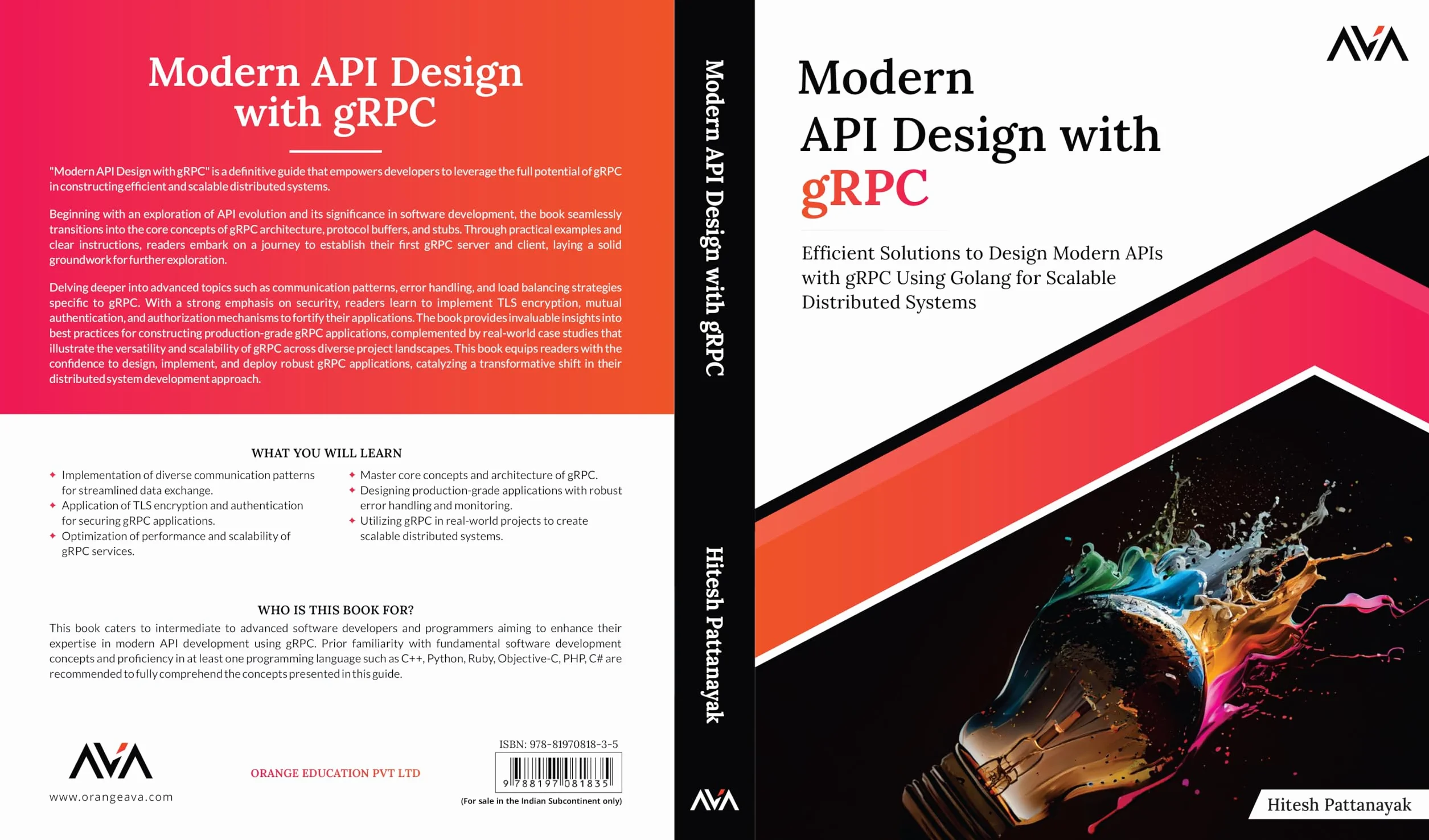Click the paragraph starting 'Delving deeper into advanced topics'
This screenshot has height=840, width=1429.
click(335, 333)
